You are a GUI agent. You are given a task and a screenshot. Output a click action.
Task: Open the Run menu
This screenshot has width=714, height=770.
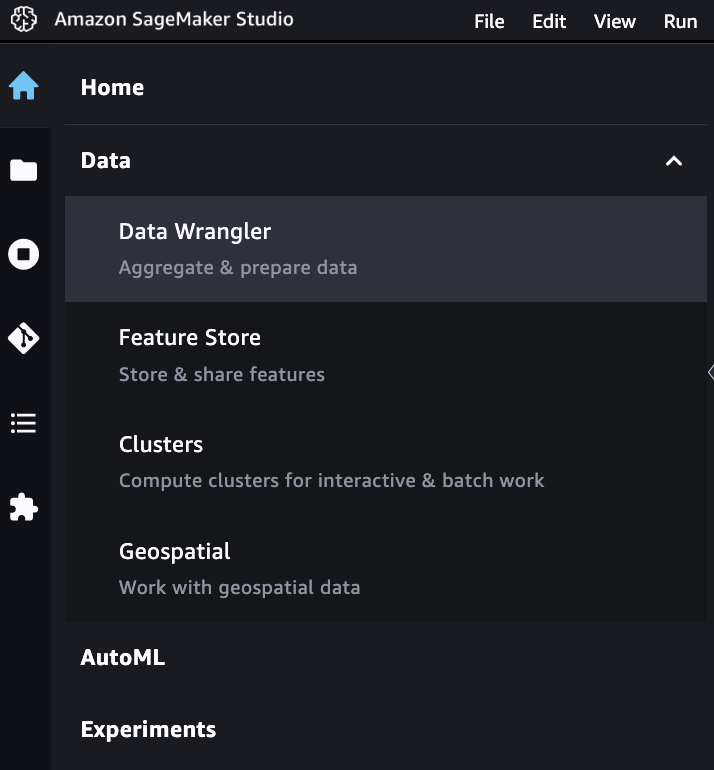click(680, 21)
